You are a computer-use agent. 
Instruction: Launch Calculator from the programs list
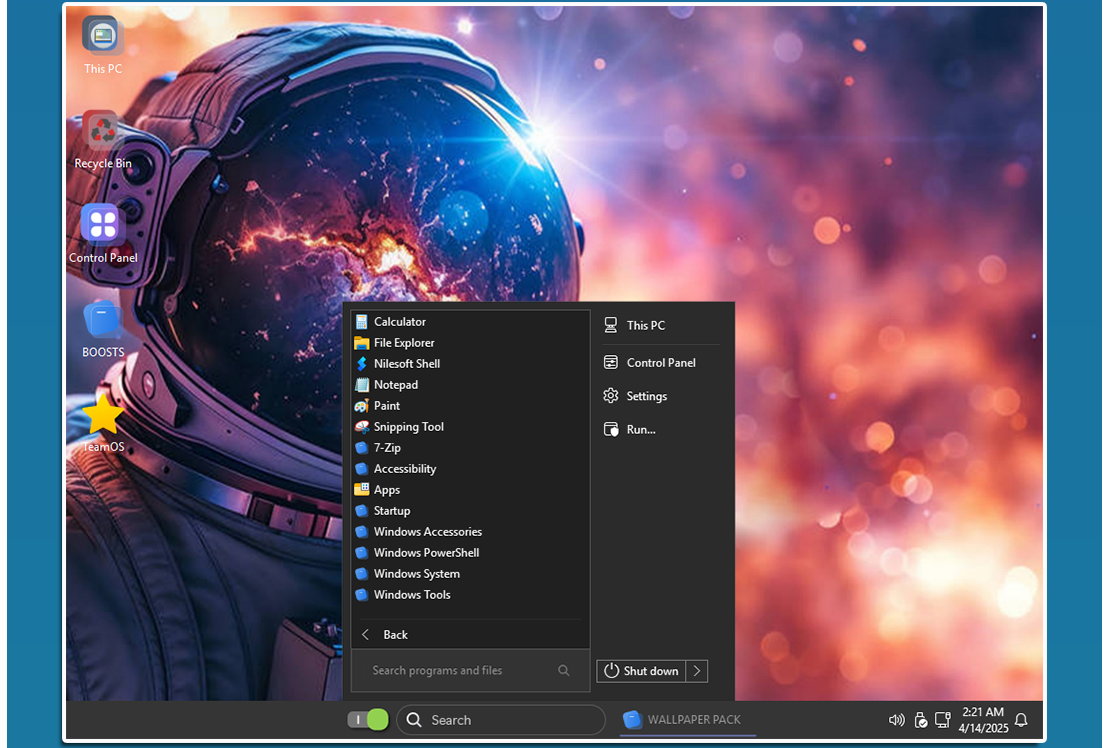(399, 322)
